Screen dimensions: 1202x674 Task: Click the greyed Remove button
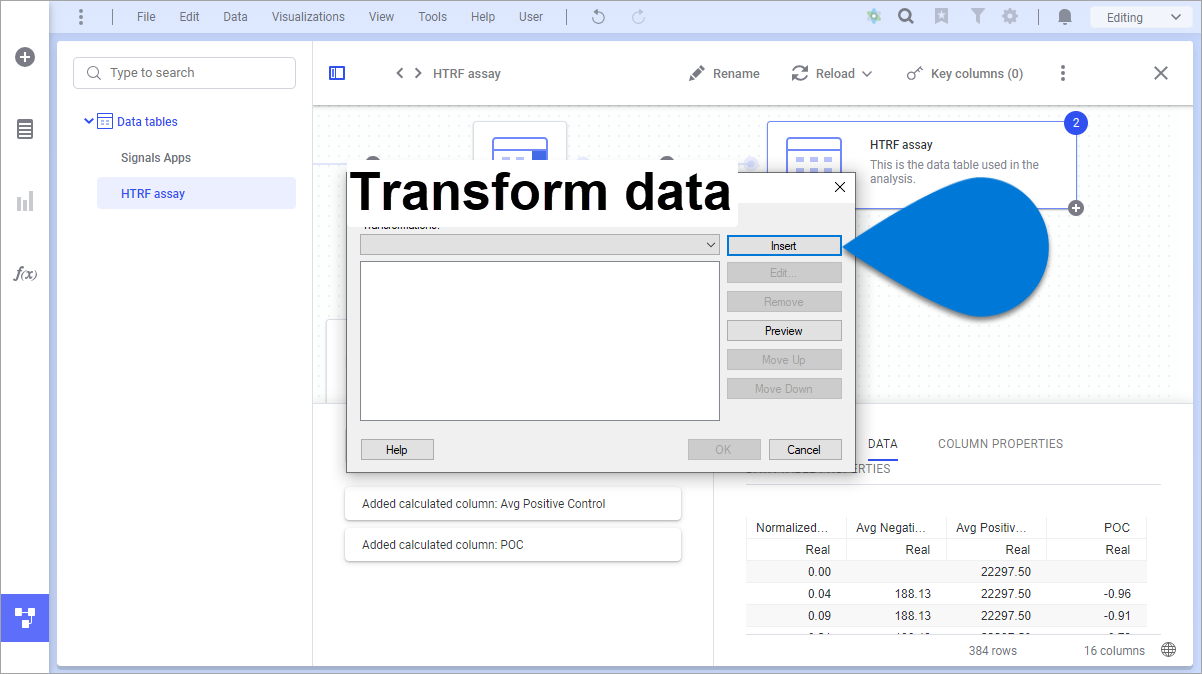pos(784,302)
